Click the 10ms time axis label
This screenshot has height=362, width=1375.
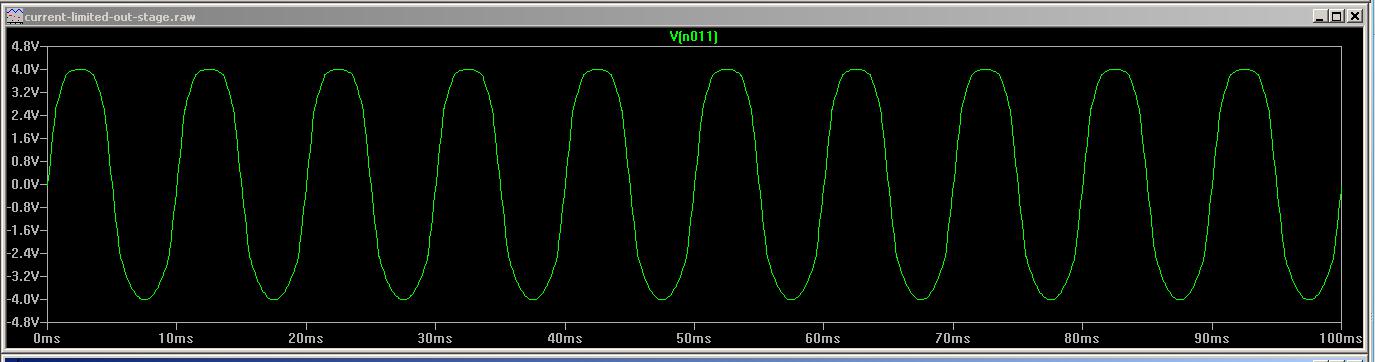[x=176, y=339]
